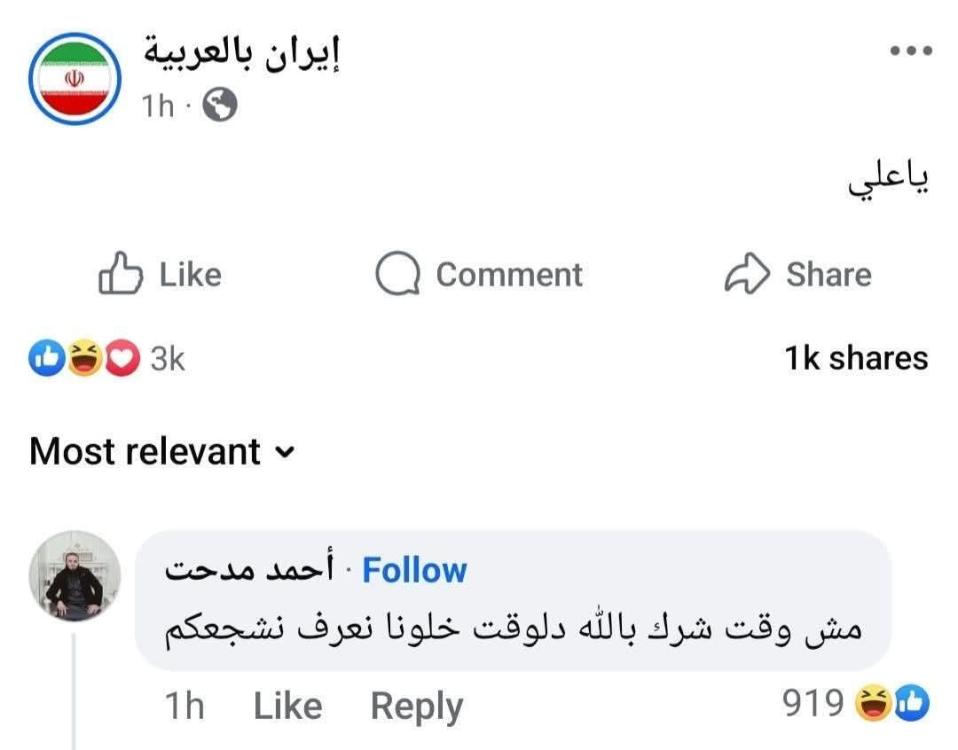
Task: Click the Comment speech bubble icon
Action: coord(398,273)
